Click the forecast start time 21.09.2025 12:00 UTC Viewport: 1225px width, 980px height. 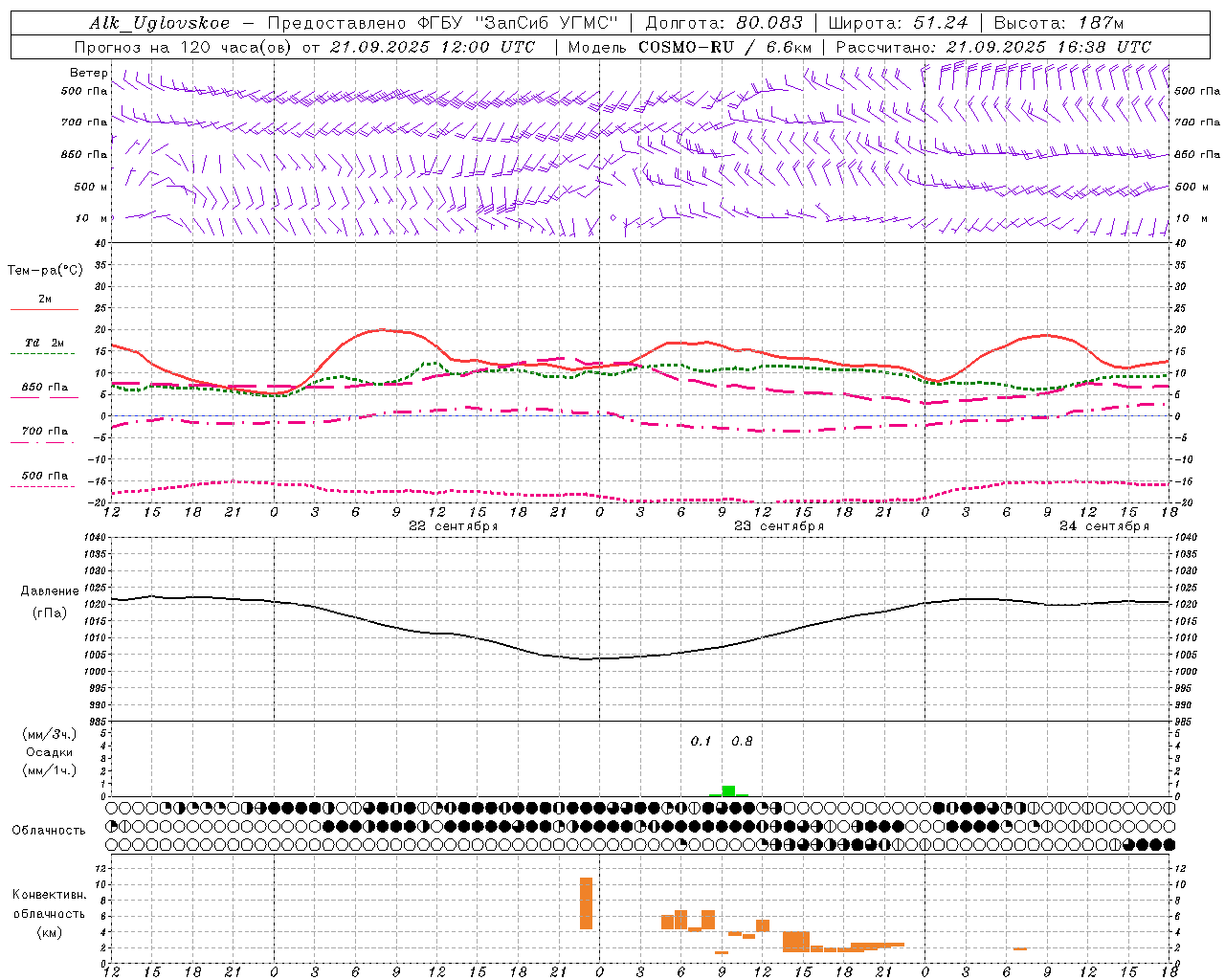click(433, 47)
